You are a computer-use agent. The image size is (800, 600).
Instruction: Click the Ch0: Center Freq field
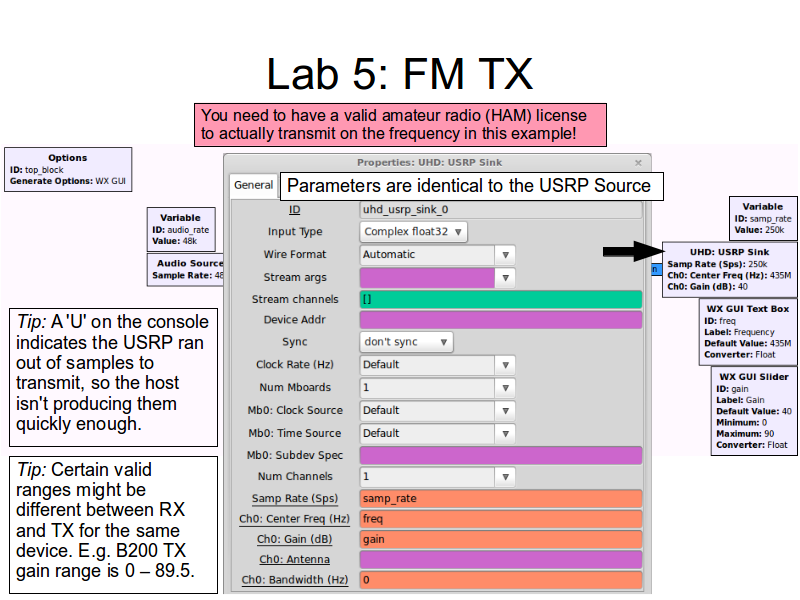500,520
